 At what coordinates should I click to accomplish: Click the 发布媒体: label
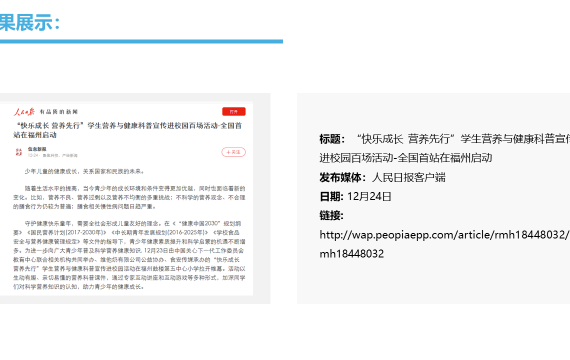coord(342,177)
